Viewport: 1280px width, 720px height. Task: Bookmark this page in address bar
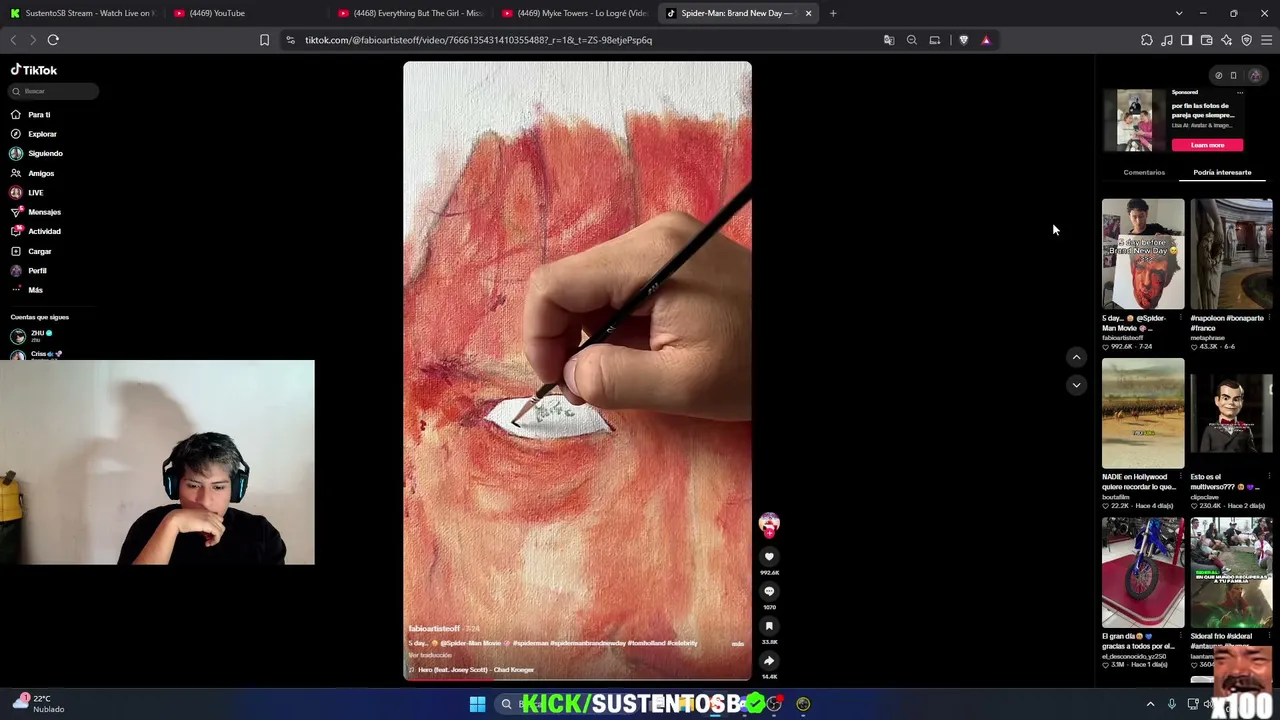click(264, 40)
